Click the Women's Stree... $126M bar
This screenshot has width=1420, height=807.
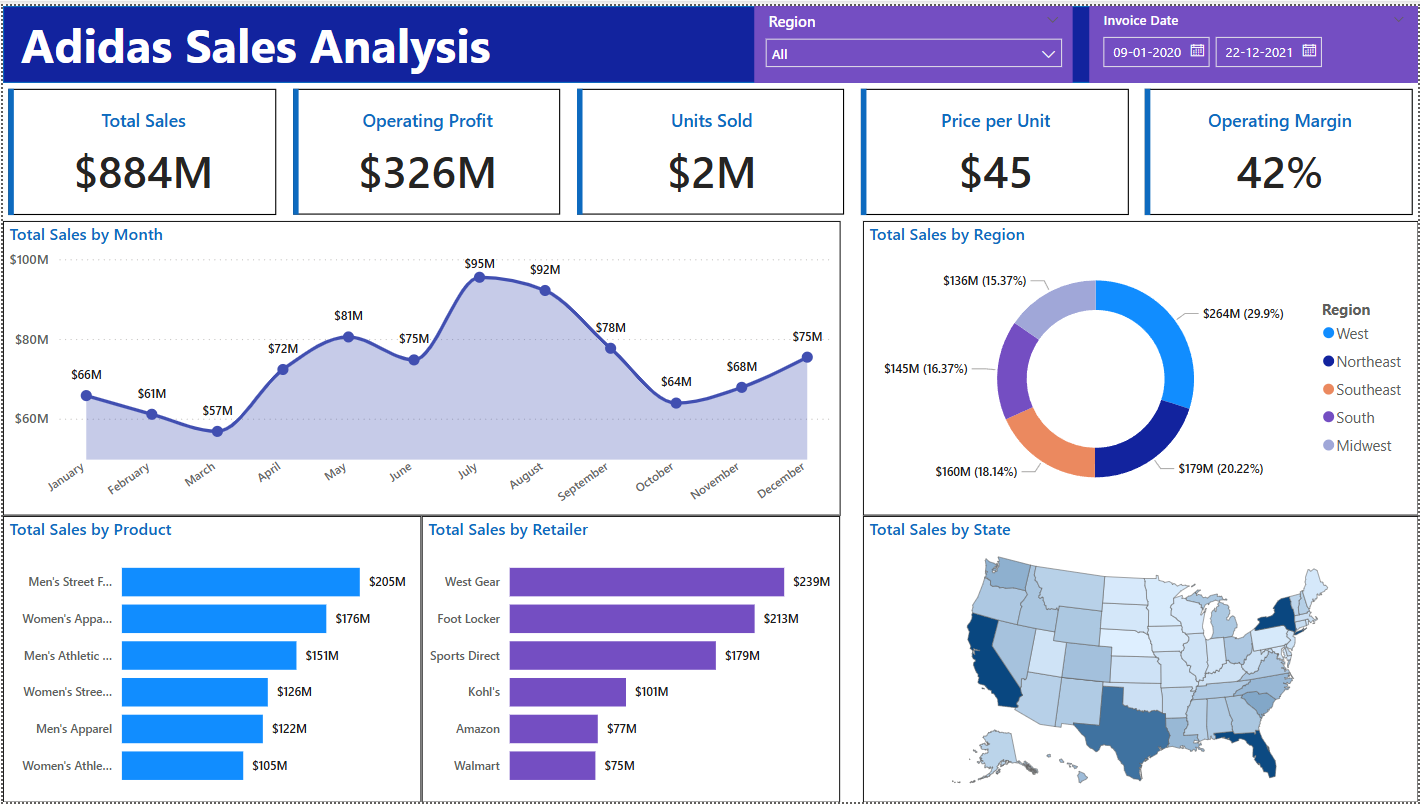195,692
